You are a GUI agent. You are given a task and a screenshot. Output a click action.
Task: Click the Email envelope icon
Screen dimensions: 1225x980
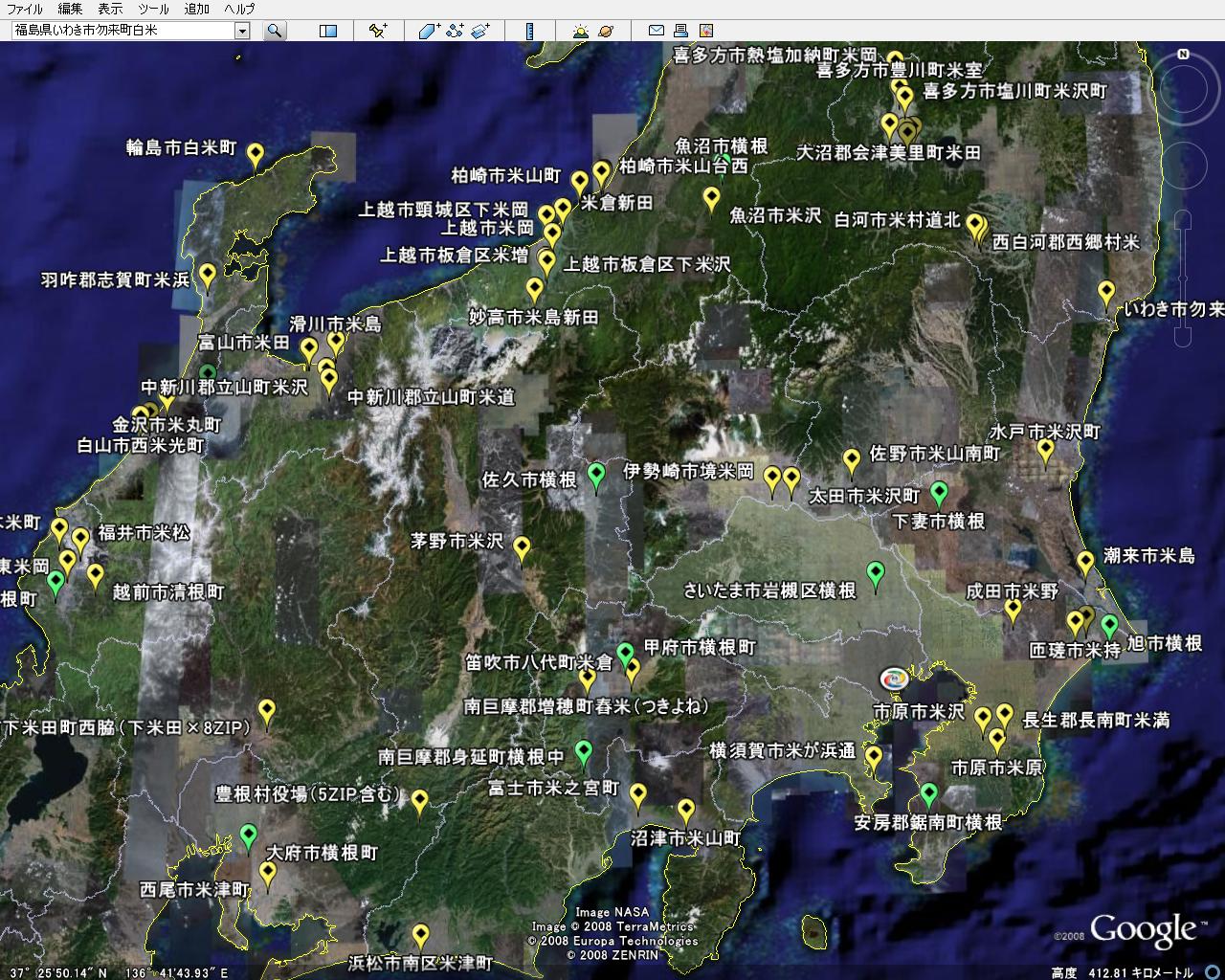tap(657, 31)
